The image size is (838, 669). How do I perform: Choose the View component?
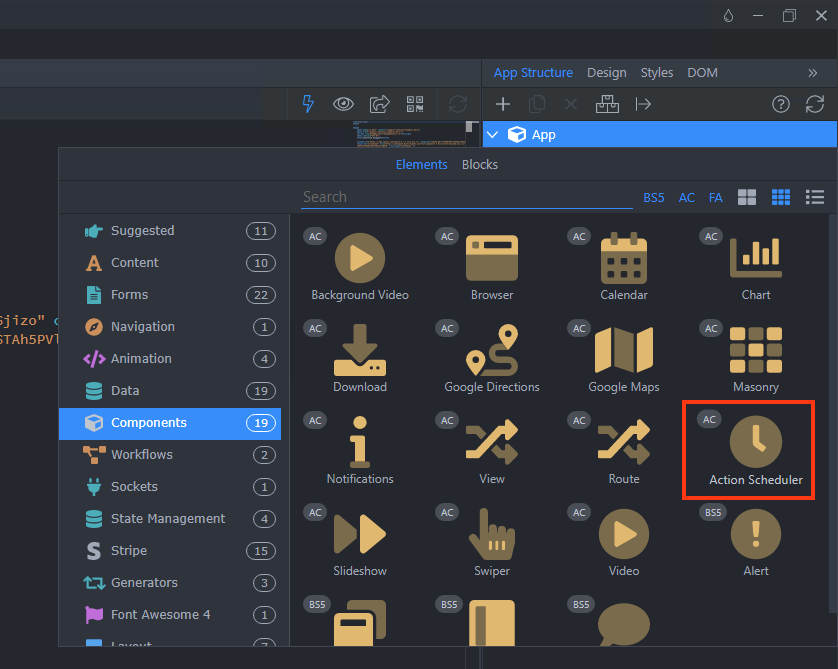[492, 450]
